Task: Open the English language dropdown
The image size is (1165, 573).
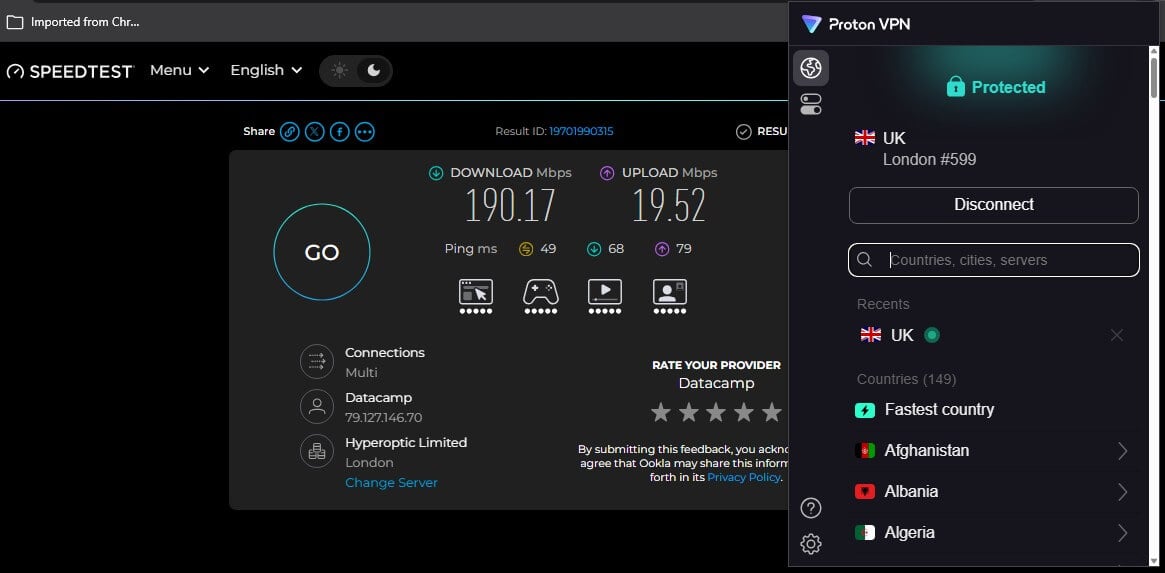Action: pos(266,71)
